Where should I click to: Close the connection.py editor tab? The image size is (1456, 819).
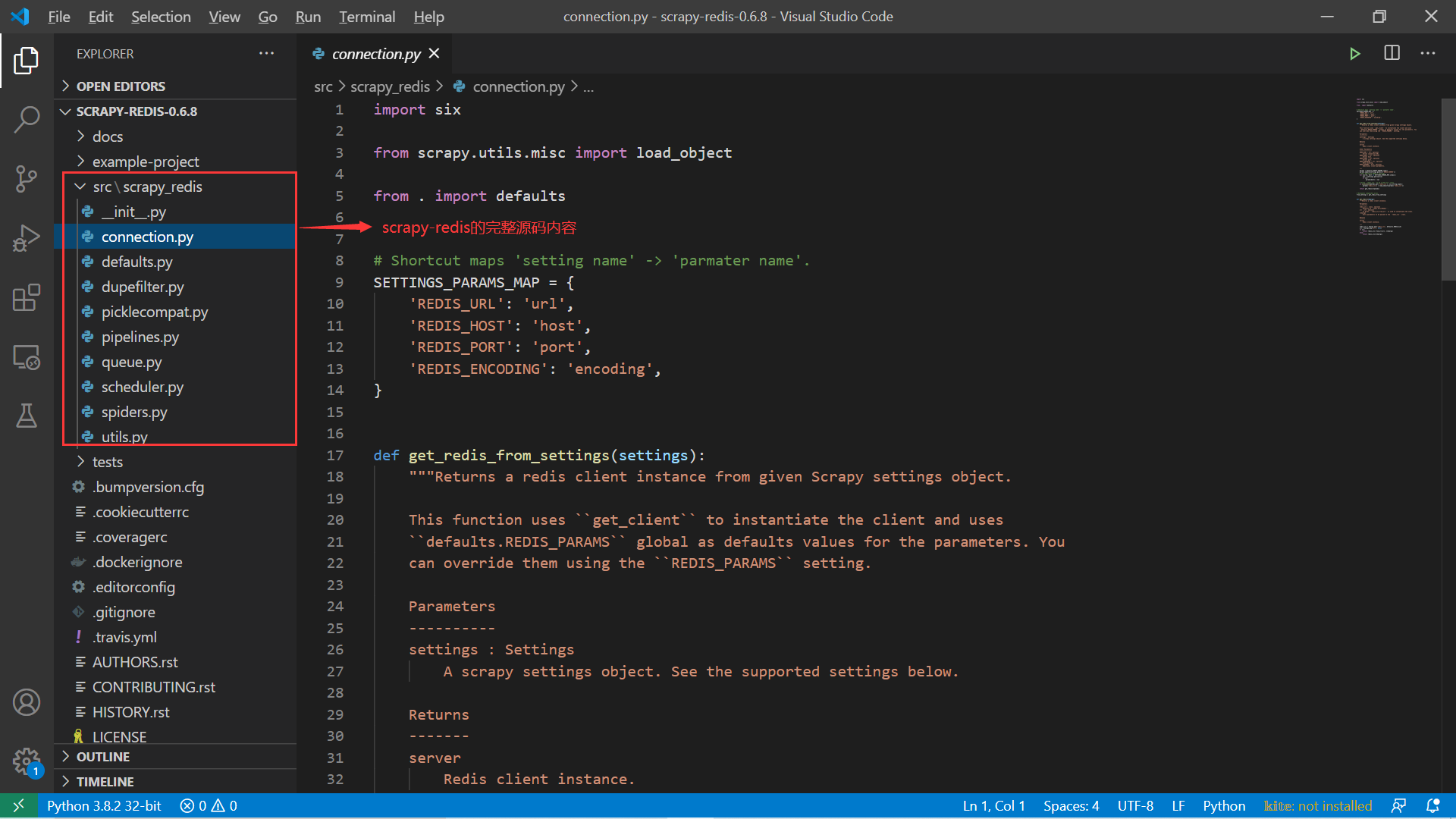point(434,53)
